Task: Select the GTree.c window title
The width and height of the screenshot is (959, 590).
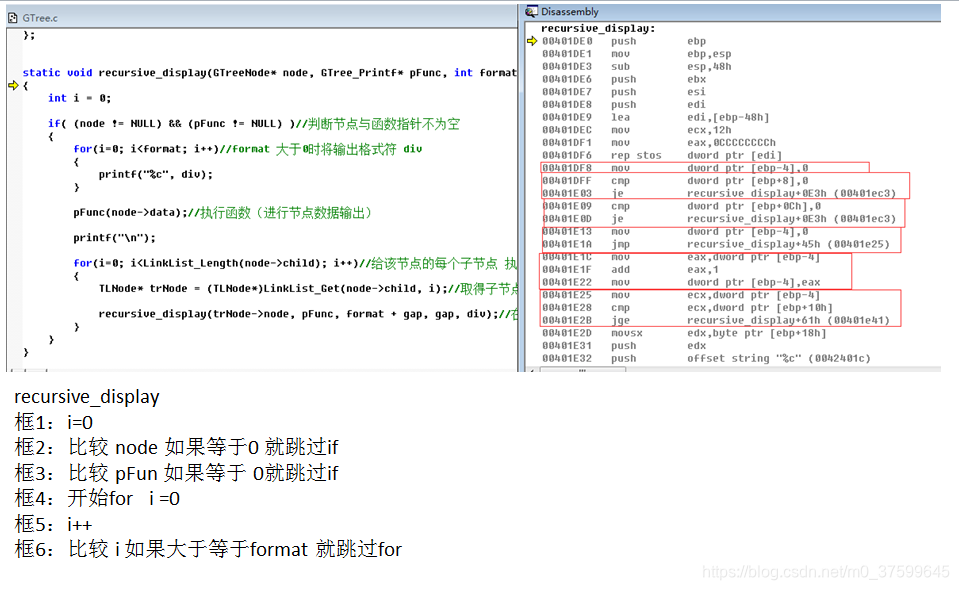Action: coord(40,18)
